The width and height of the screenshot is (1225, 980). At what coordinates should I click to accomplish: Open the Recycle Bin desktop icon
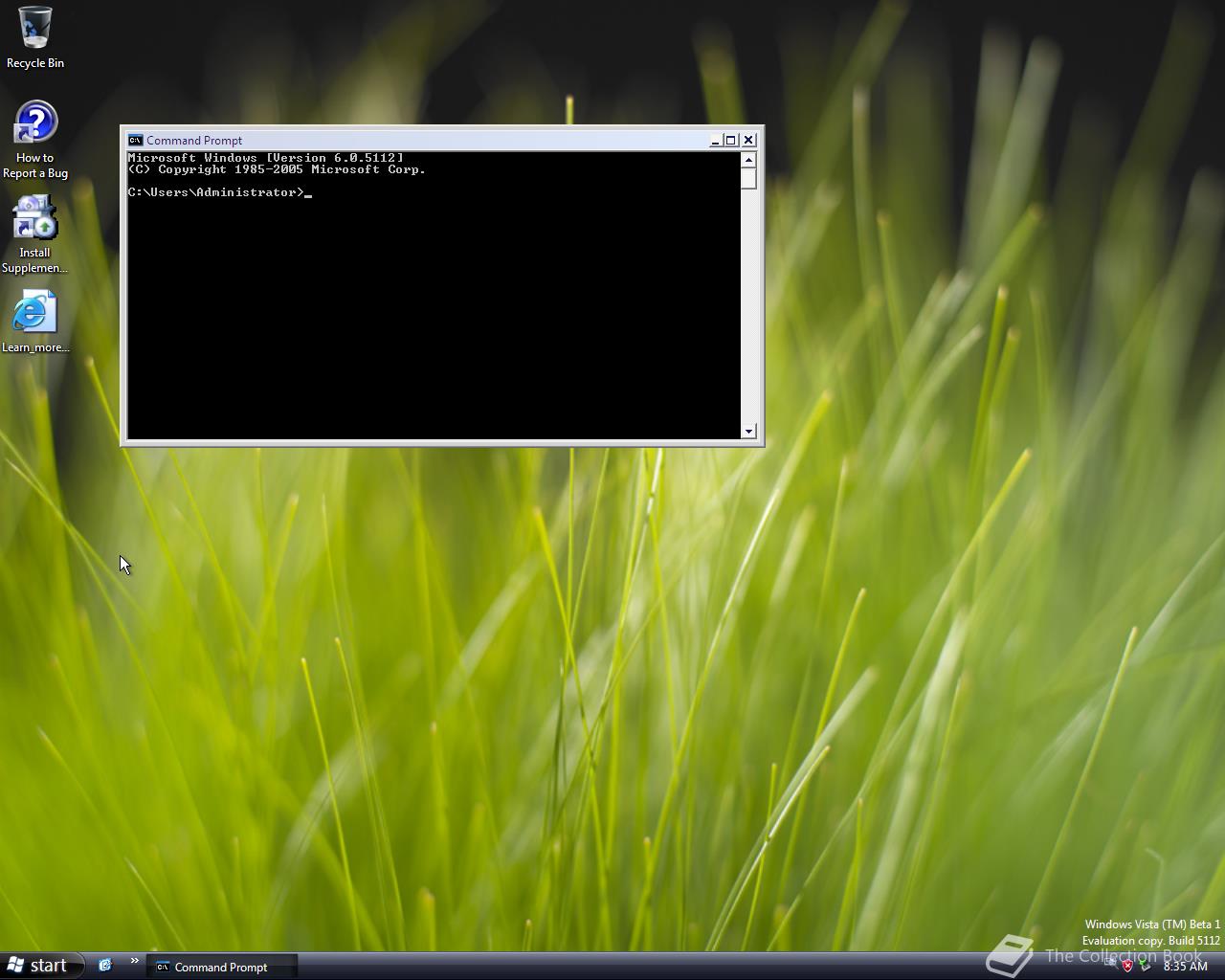click(x=35, y=38)
